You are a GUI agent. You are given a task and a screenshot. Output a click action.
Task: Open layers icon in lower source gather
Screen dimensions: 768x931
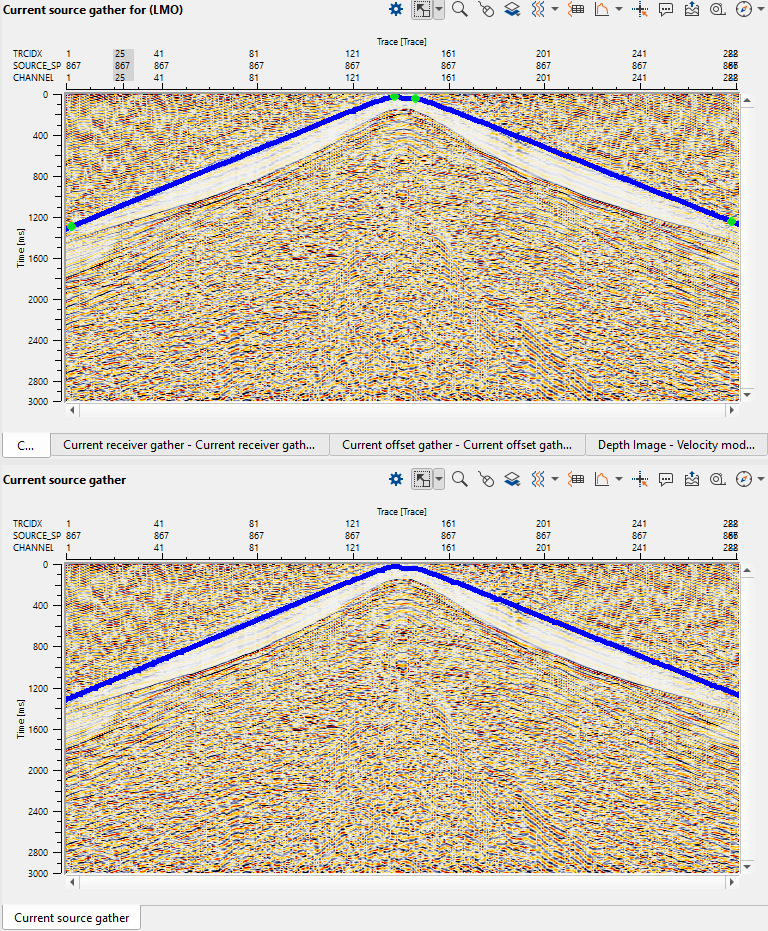pyautogui.click(x=512, y=479)
